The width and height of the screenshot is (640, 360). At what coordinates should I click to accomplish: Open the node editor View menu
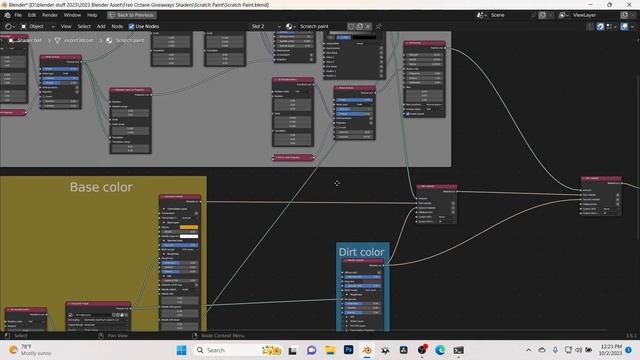point(66,27)
